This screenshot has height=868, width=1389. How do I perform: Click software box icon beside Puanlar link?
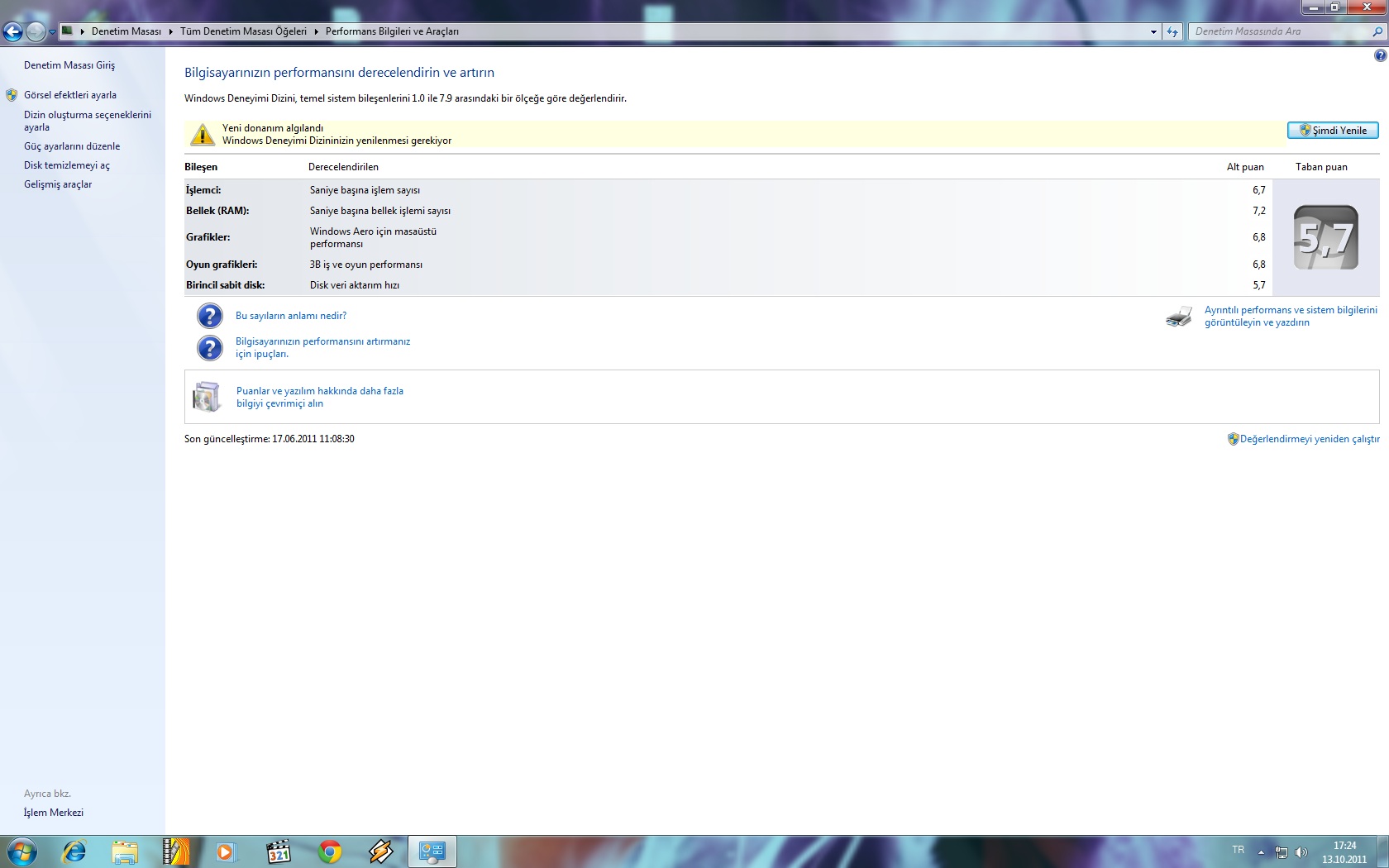(207, 397)
